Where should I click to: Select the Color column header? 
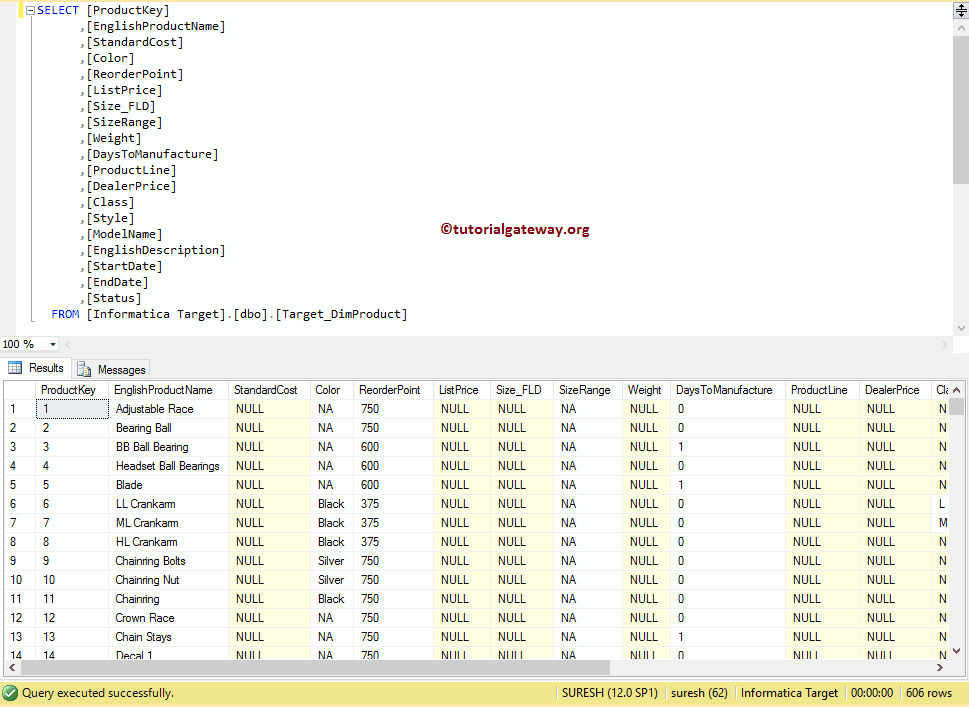[x=332, y=390]
